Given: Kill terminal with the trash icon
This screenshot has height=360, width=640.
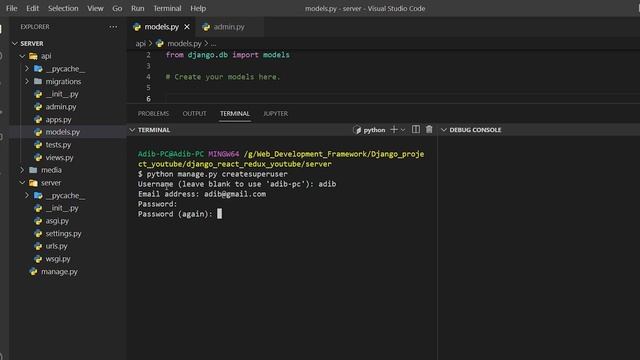Looking at the screenshot, I should click(x=429, y=129).
